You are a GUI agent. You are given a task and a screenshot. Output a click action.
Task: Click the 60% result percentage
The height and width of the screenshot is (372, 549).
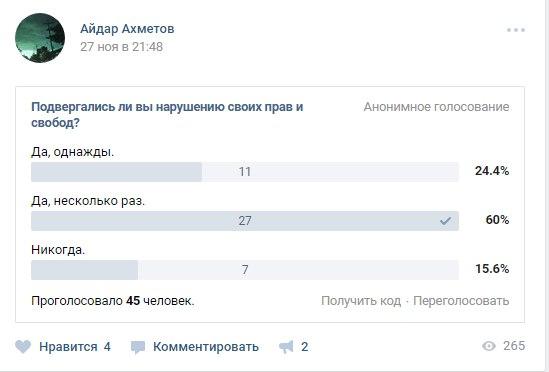pyautogui.click(x=497, y=220)
